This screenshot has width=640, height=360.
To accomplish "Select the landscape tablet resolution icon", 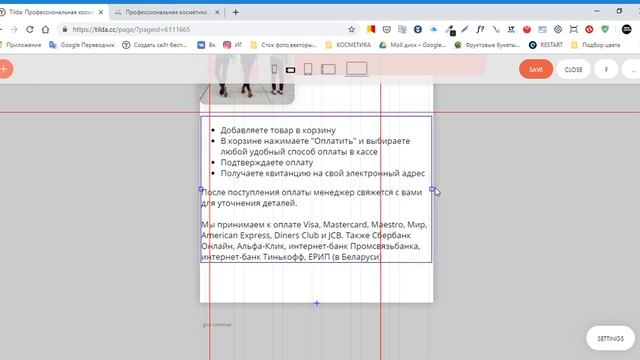I will click(328, 69).
